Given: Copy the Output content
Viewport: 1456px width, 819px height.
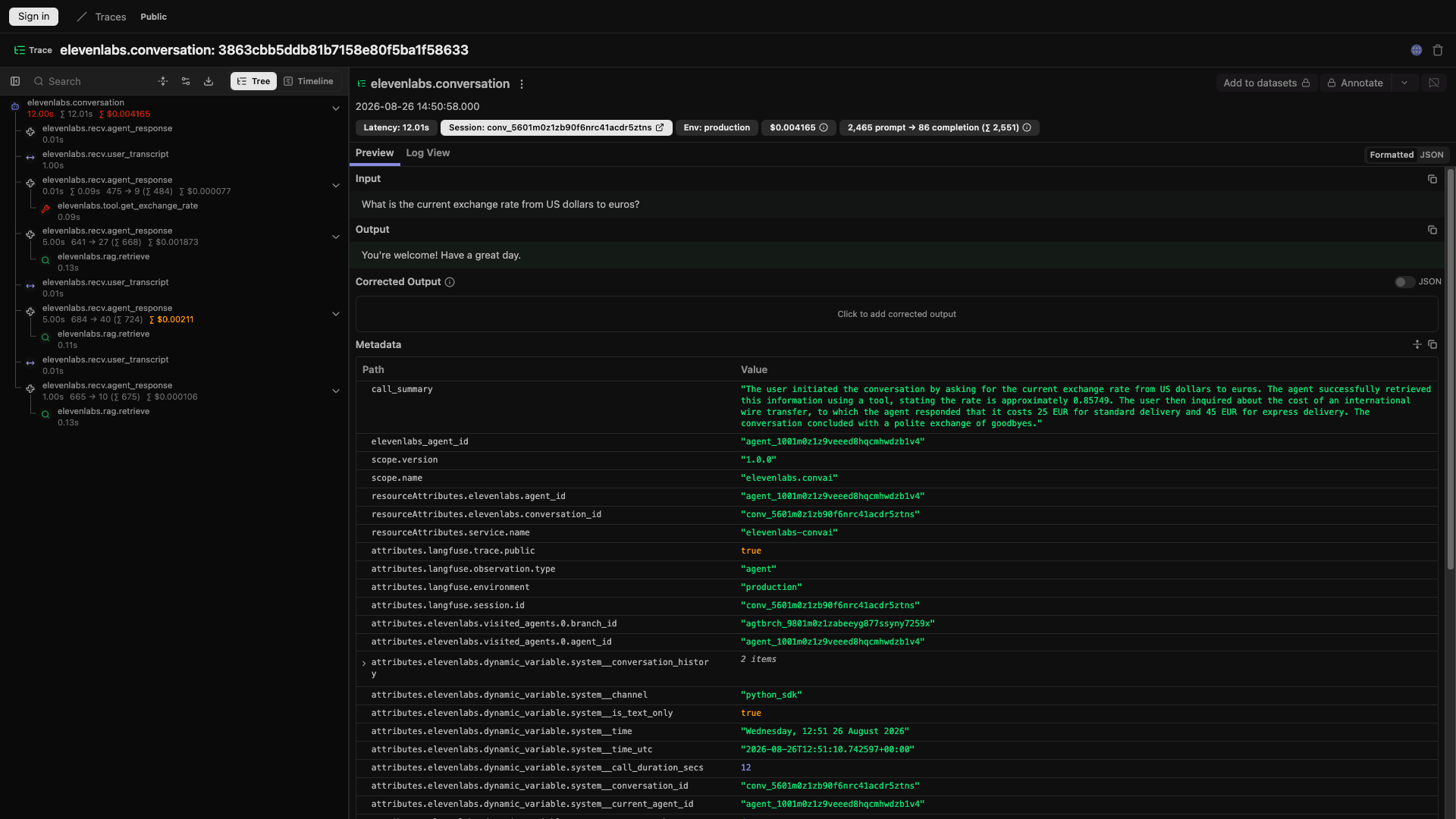Looking at the screenshot, I should (1432, 230).
